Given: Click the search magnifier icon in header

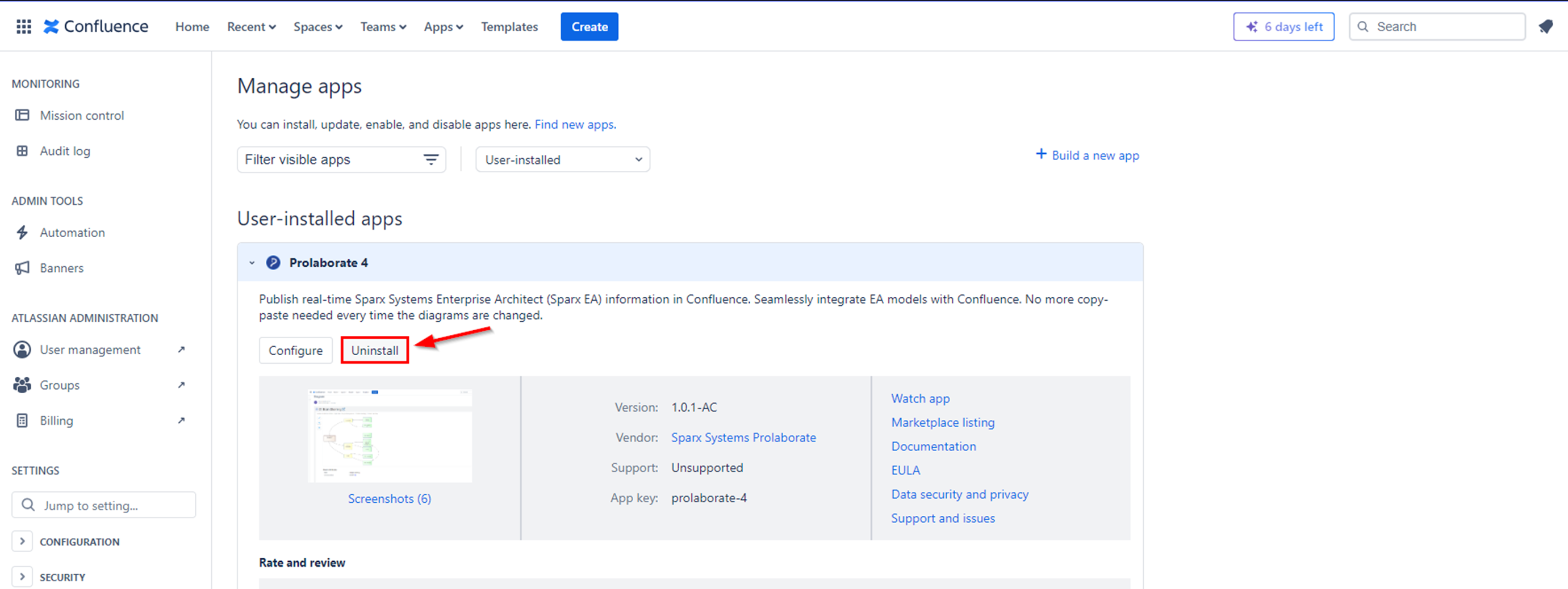Looking at the screenshot, I should click(1363, 27).
